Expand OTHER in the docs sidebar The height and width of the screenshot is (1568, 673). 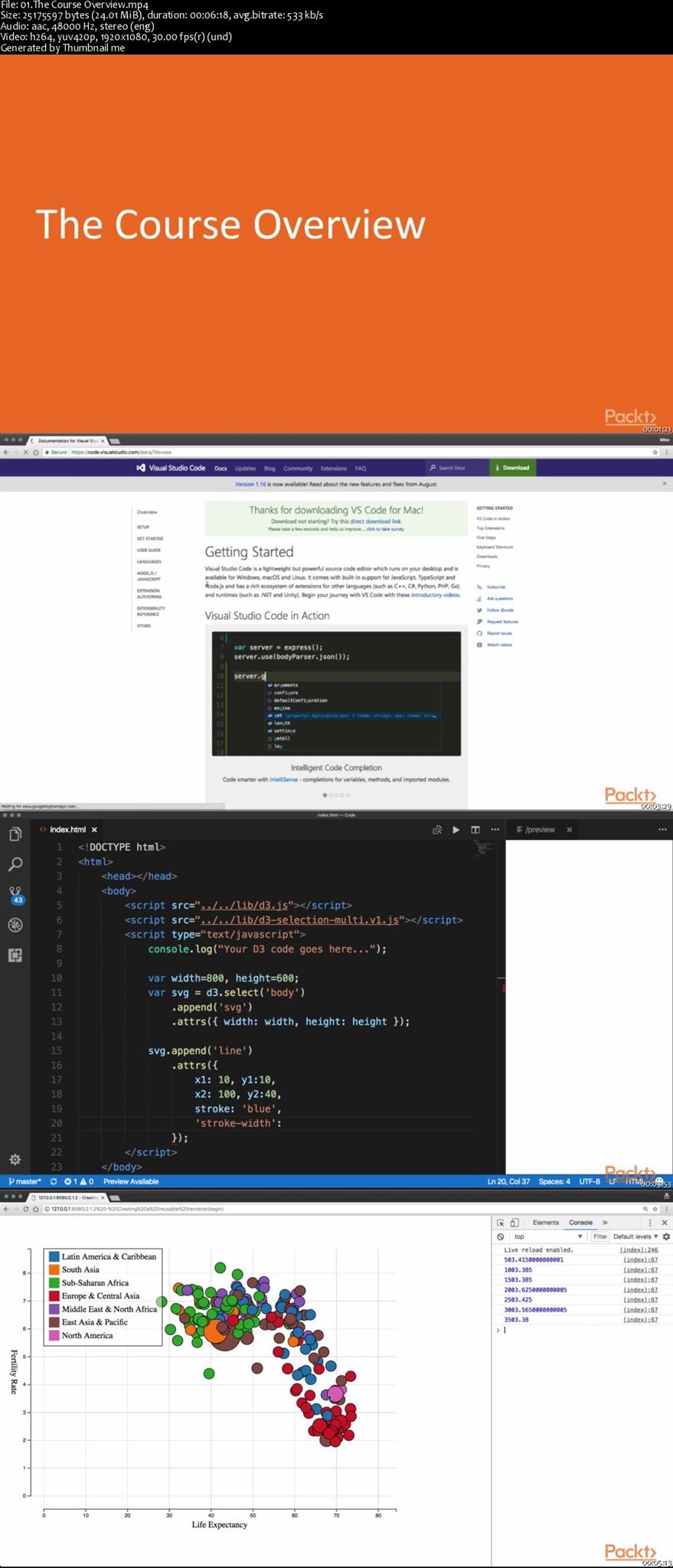(144, 626)
